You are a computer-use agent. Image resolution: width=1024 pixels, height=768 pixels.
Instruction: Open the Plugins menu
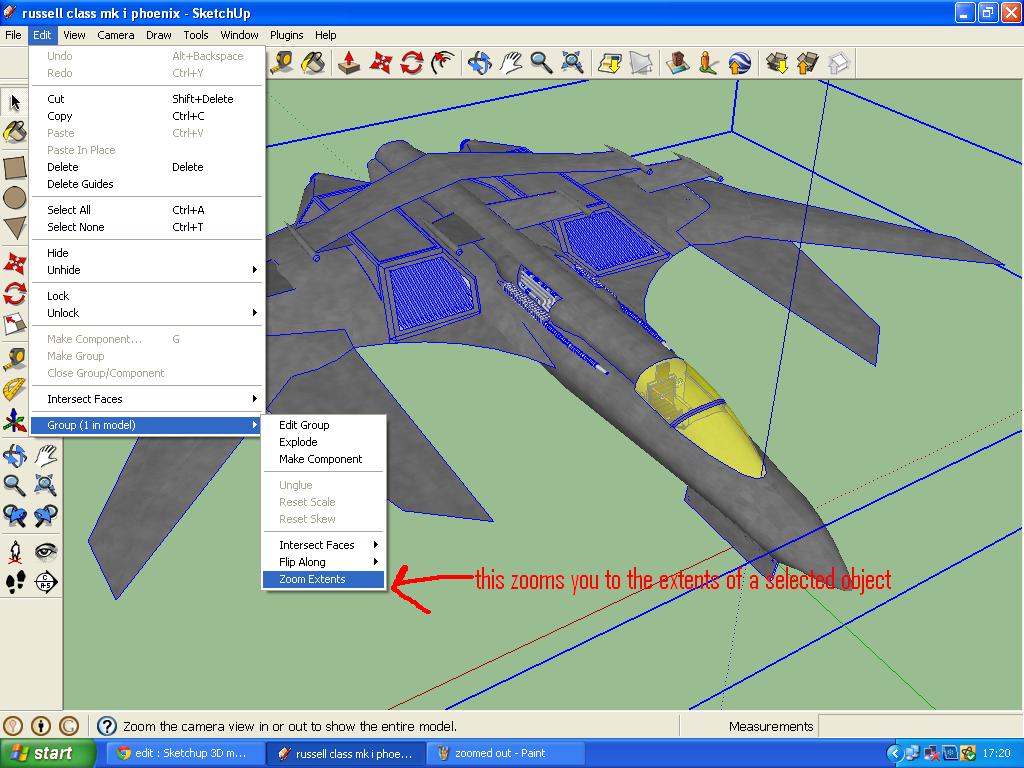coord(286,35)
